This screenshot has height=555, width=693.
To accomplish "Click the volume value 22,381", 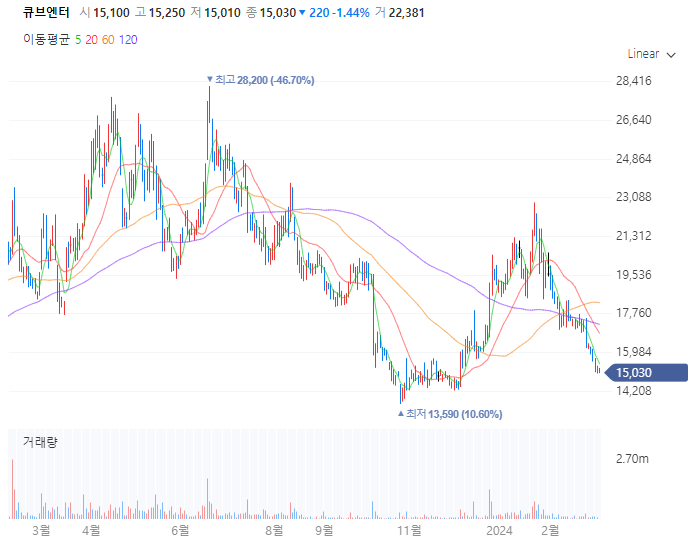I will click(x=407, y=13).
